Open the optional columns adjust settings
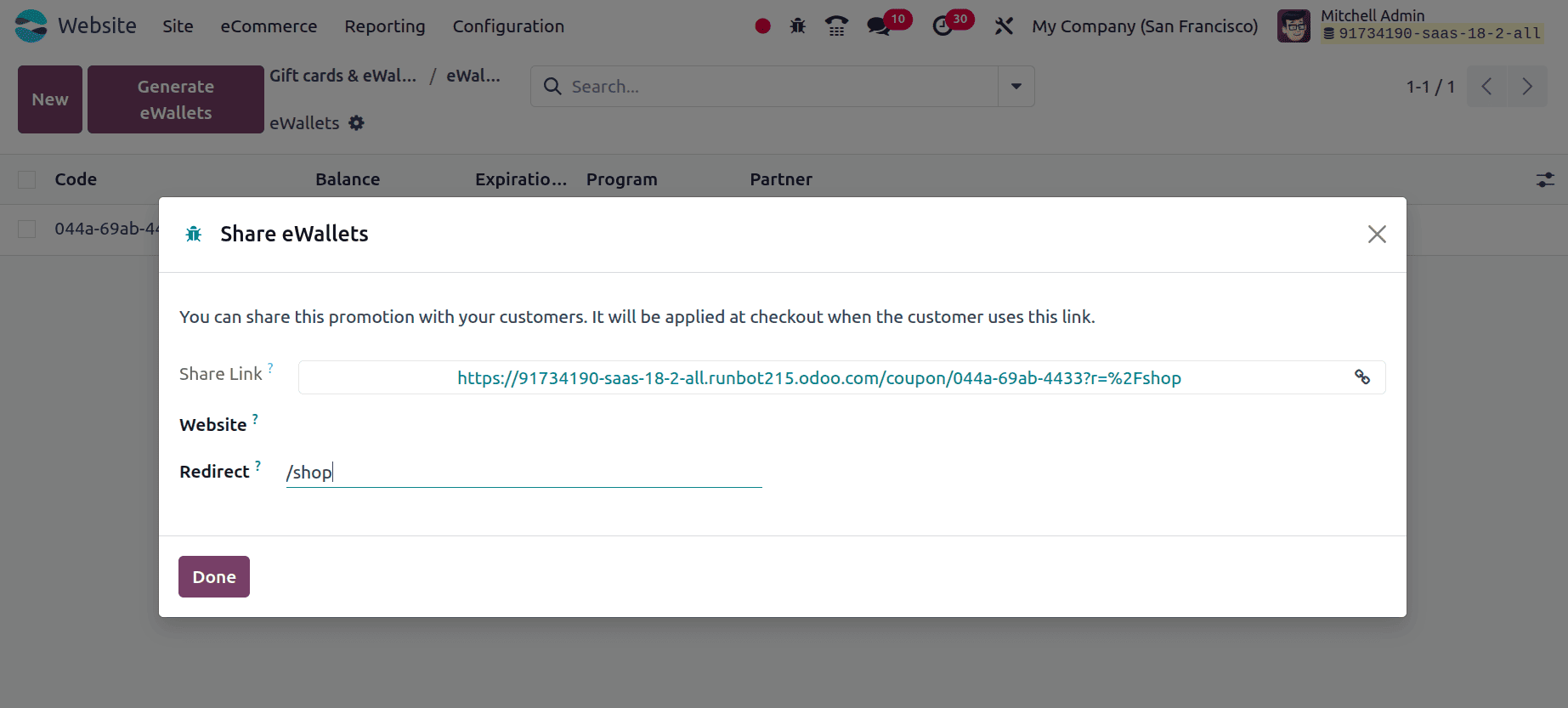The image size is (1568, 708). (x=1545, y=179)
